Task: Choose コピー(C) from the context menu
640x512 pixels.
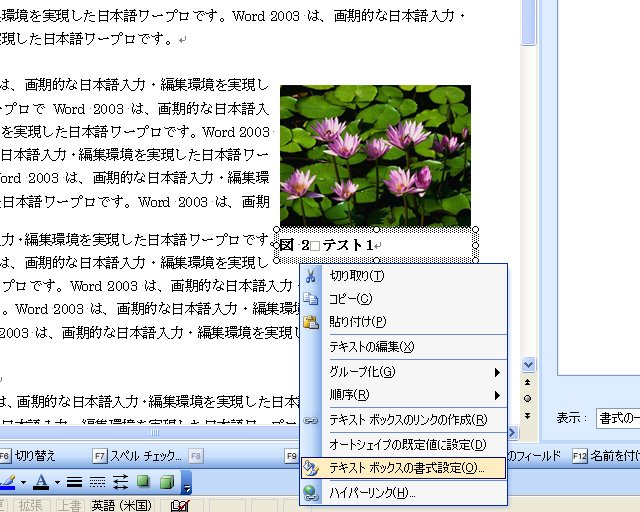Action: click(403, 299)
